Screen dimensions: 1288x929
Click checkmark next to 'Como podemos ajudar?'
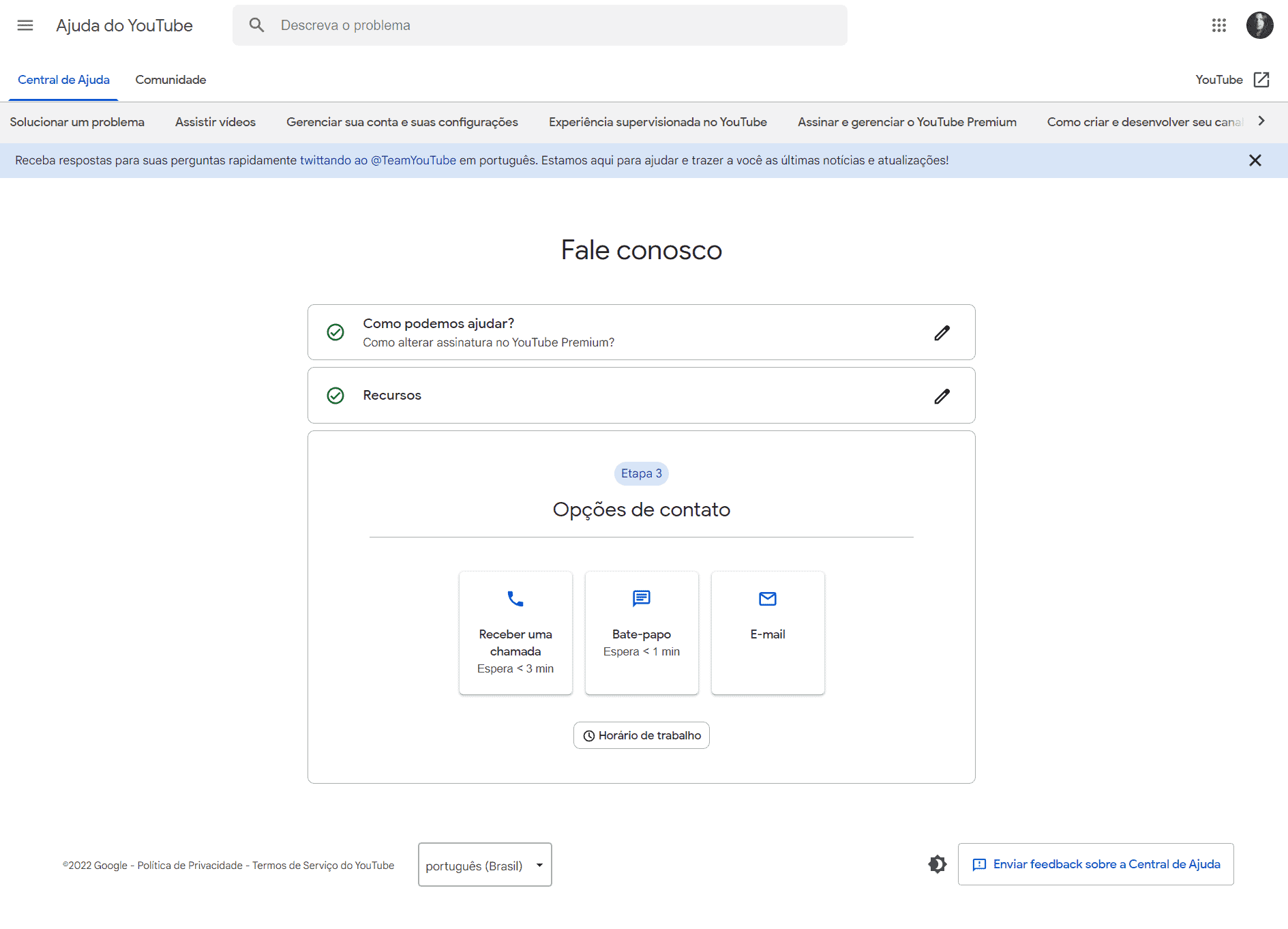(335, 332)
